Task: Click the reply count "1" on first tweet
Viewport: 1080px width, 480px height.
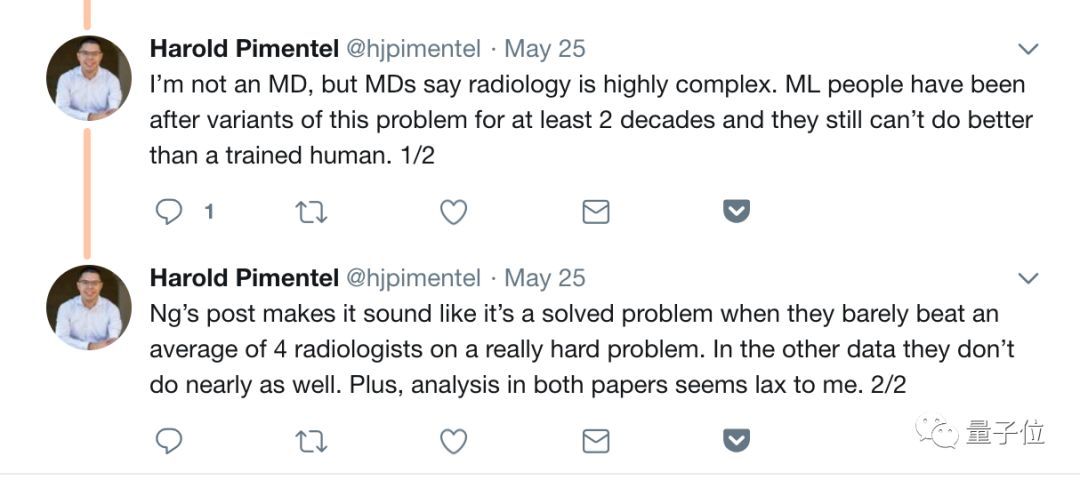Action: click(x=209, y=212)
